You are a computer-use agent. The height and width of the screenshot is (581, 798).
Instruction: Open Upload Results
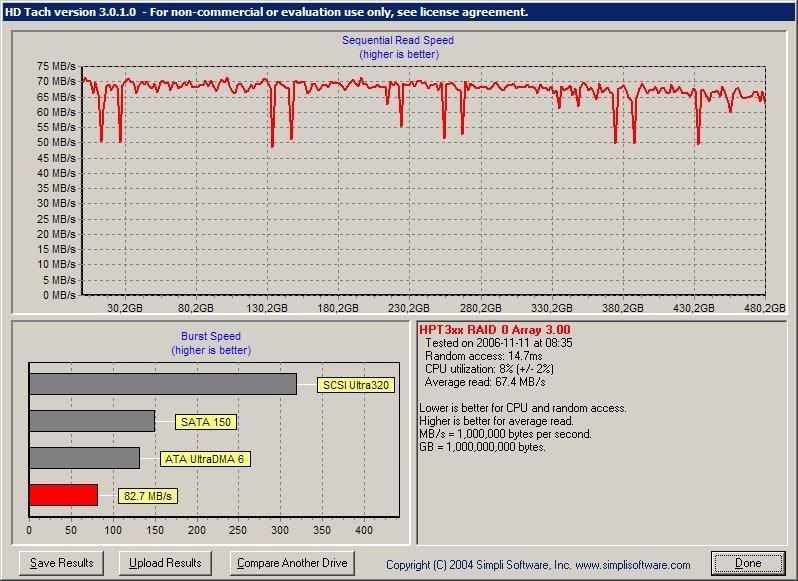point(165,563)
